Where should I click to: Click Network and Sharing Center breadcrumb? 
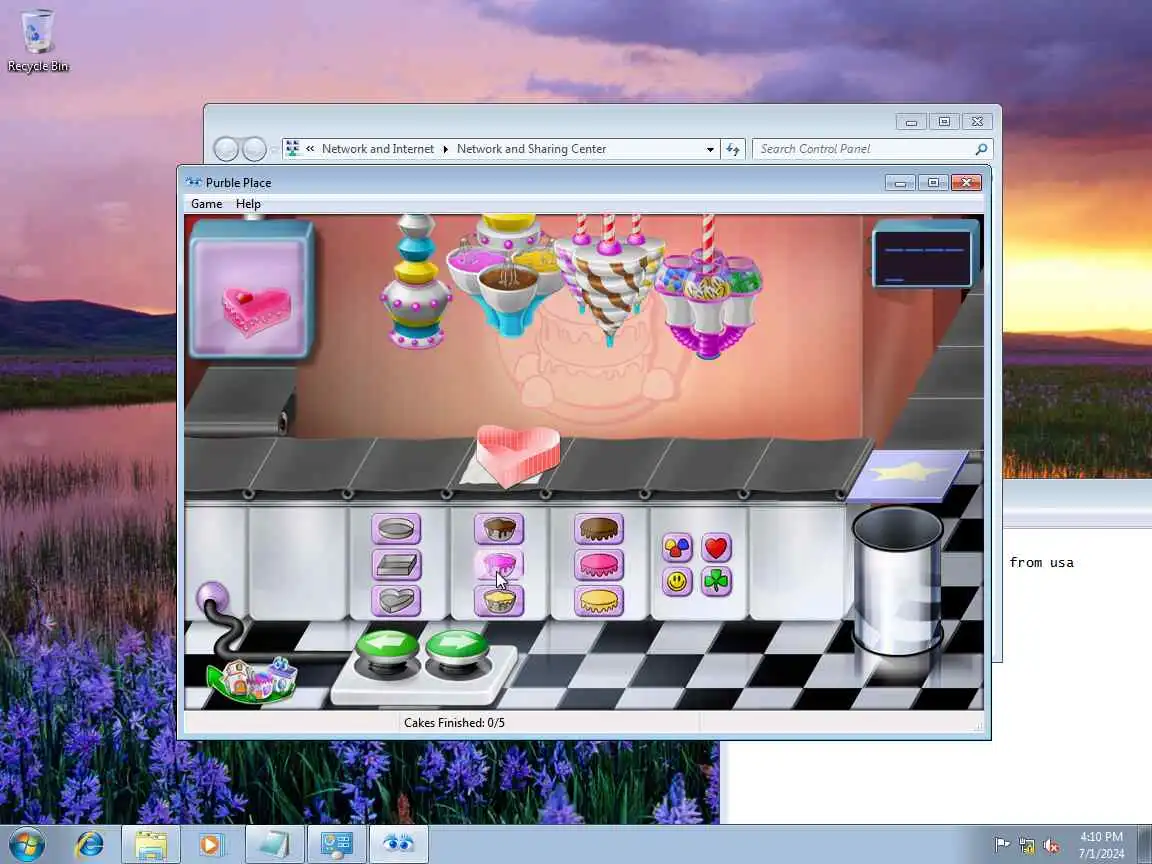pyautogui.click(x=531, y=148)
